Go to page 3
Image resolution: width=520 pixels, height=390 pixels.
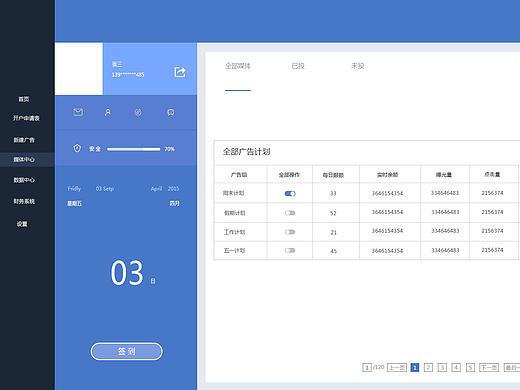442,367
